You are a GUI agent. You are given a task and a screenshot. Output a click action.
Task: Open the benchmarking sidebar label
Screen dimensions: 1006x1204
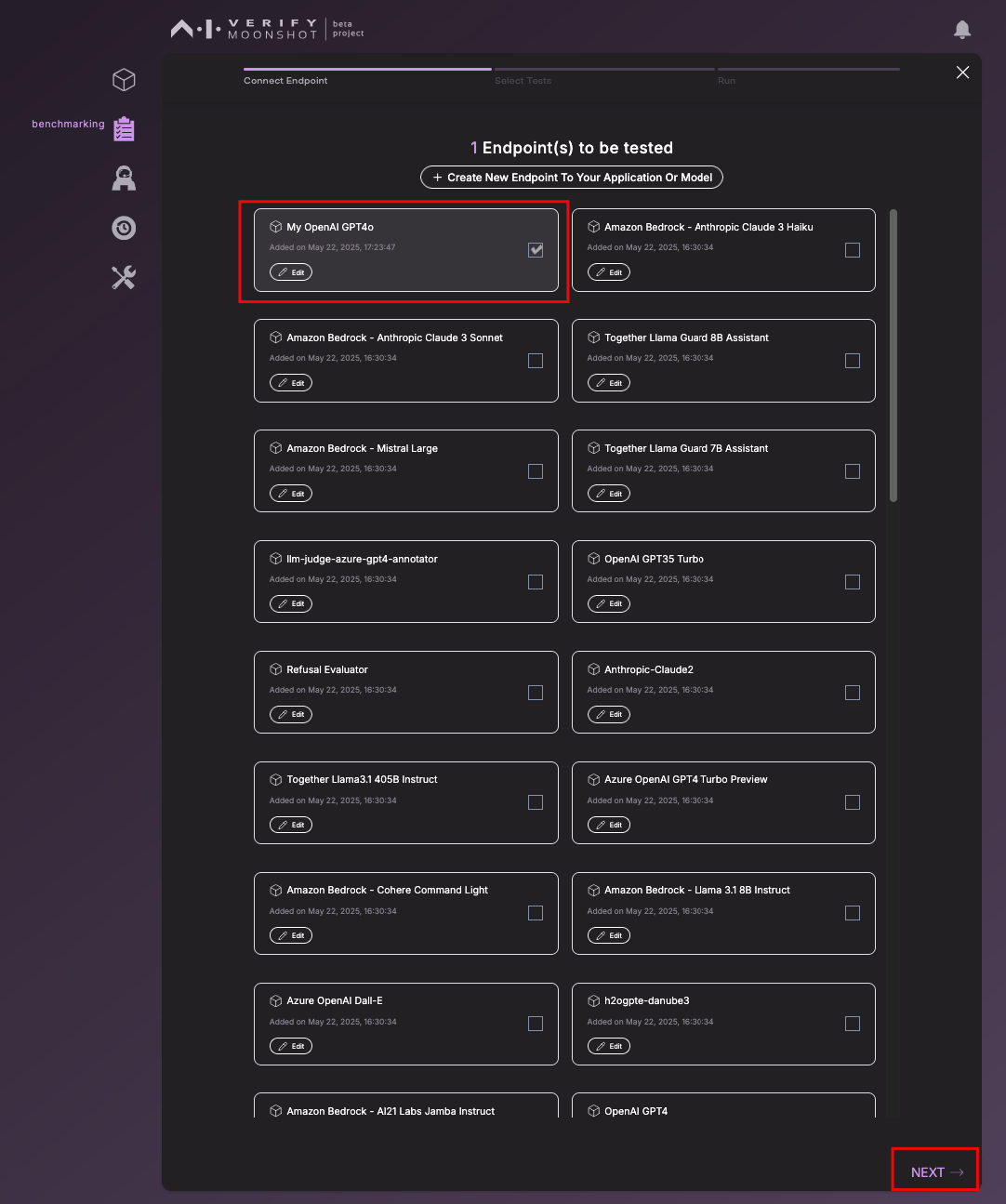point(68,124)
